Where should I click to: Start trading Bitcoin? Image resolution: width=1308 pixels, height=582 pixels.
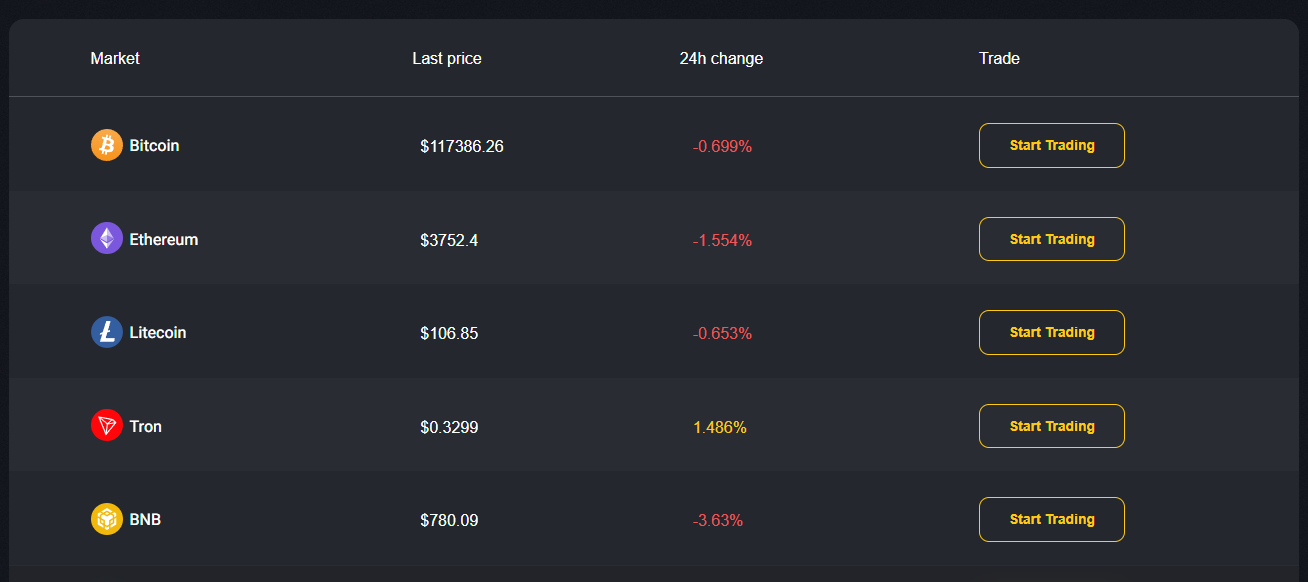(1052, 145)
